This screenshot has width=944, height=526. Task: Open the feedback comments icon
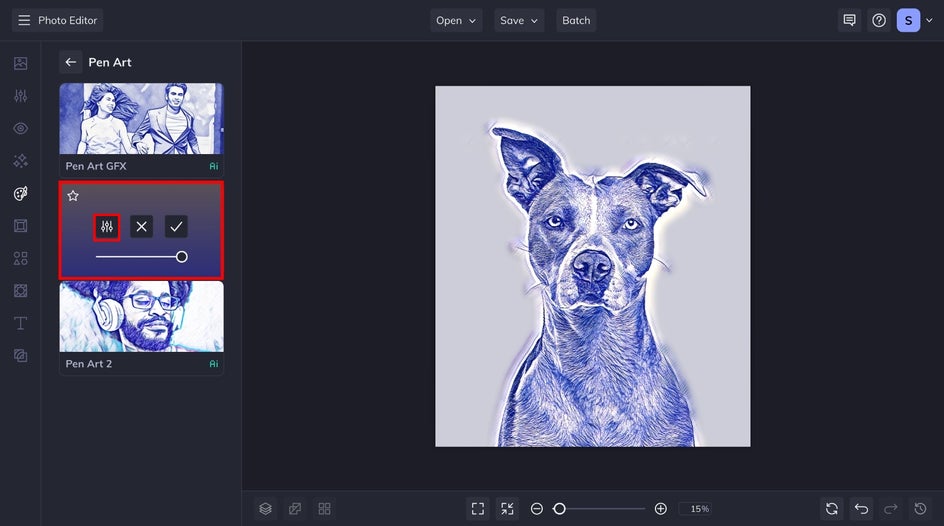point(849,20)
